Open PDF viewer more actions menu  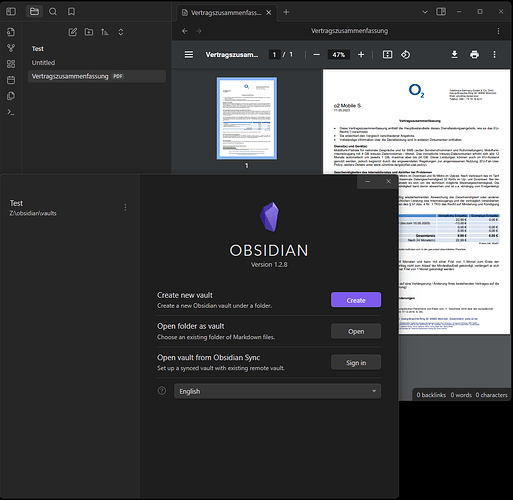click(x=494, y=55)
